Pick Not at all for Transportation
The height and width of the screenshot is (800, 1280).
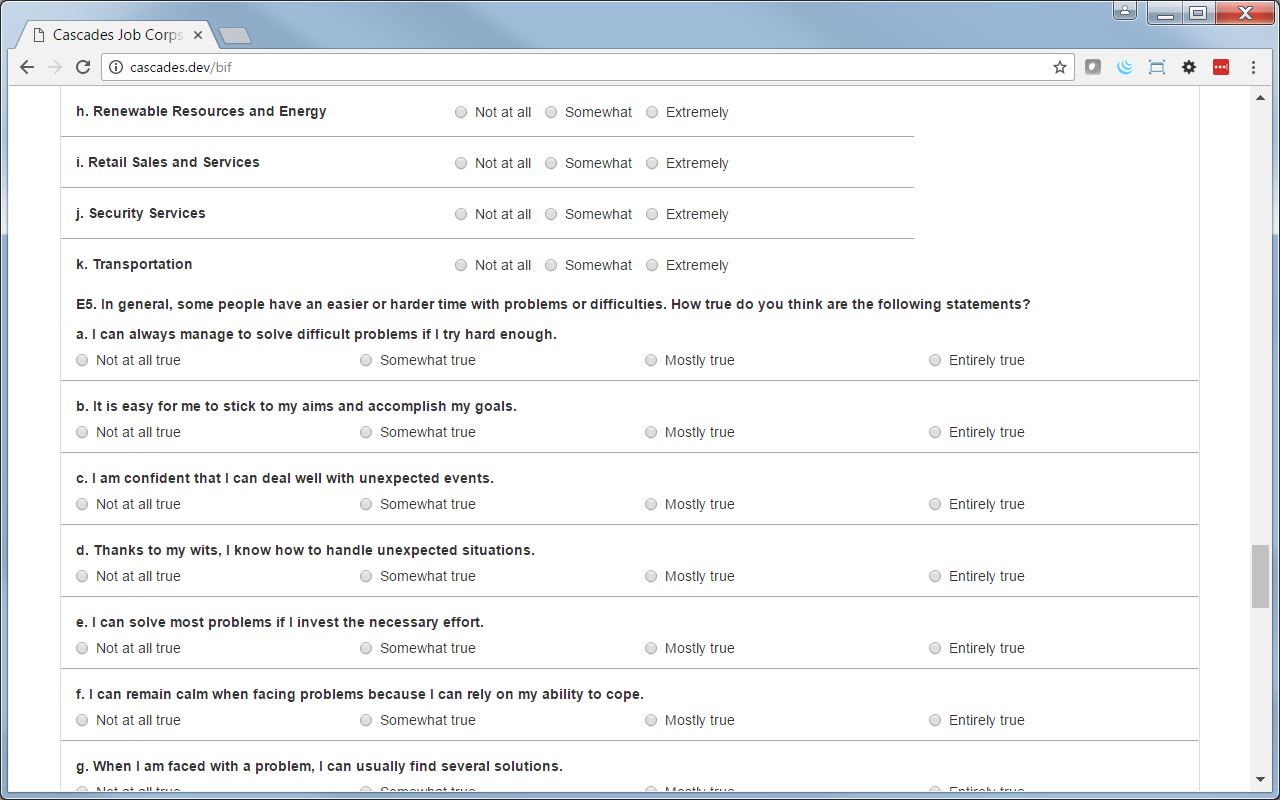pyautogui.click(x=461, y=265)
